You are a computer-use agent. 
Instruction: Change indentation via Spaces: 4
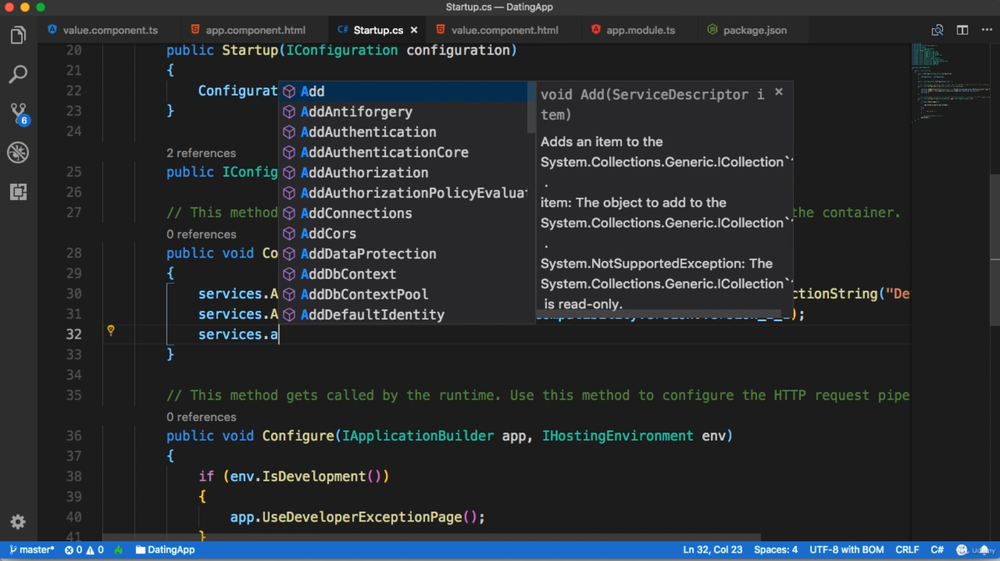(x=776, y=550)
